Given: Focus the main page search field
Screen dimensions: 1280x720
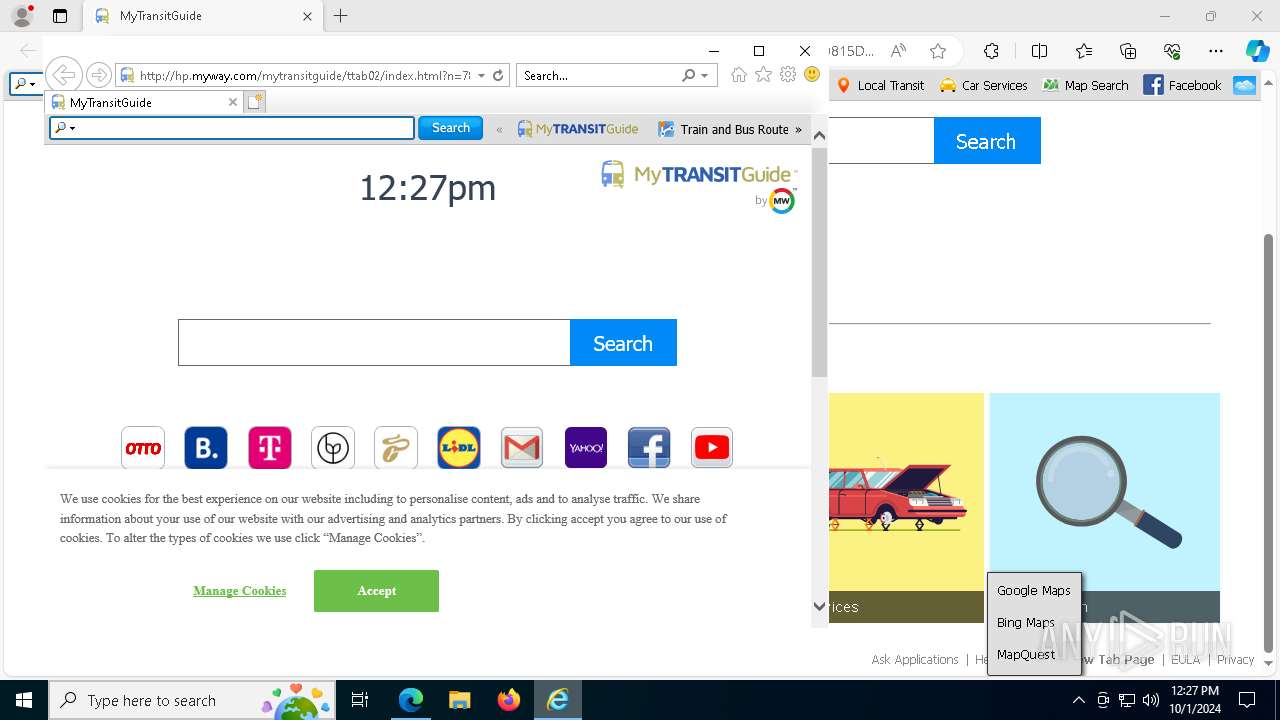Looking at the screenshot, I should (x=374, y=343).
